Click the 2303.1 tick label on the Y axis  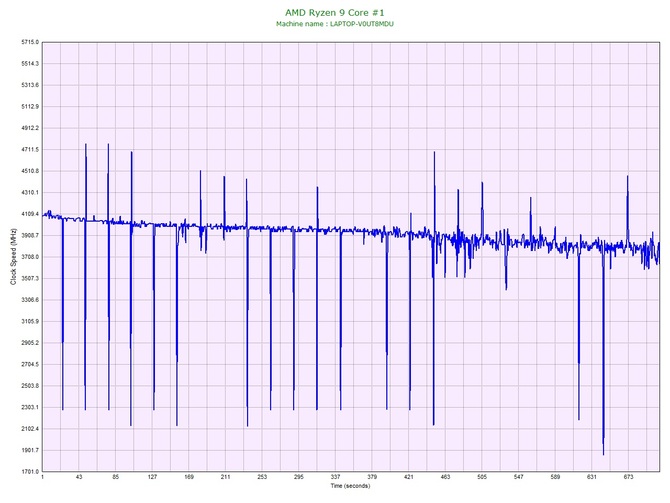point(24,407)
